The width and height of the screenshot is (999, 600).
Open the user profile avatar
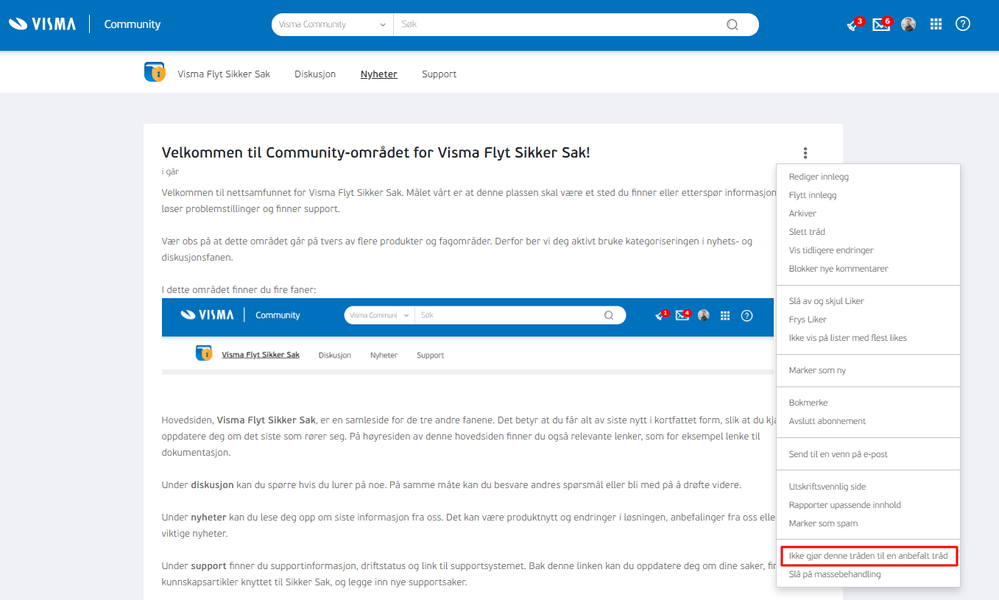(909, 24)
